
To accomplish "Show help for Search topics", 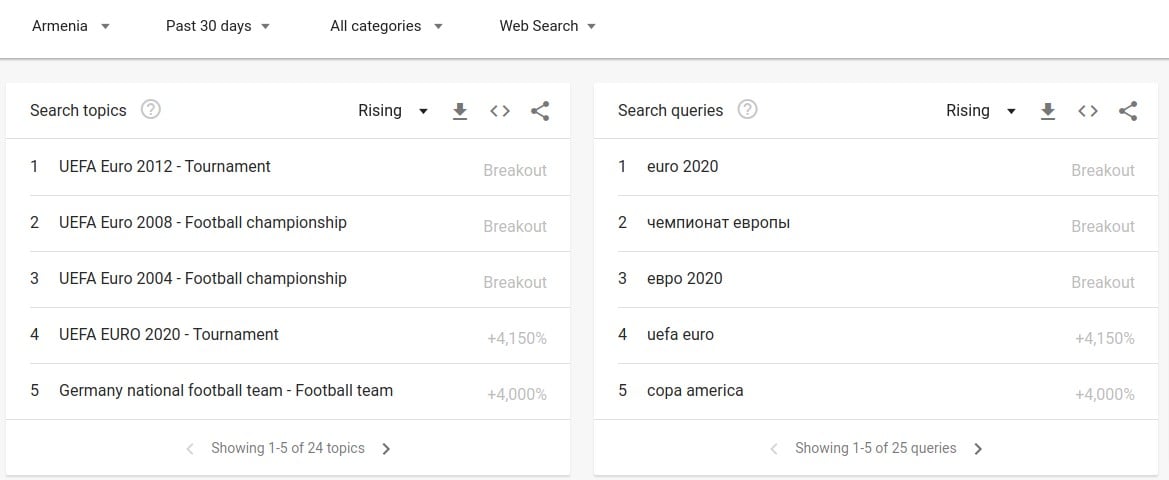I will click(x=151, y=110).
